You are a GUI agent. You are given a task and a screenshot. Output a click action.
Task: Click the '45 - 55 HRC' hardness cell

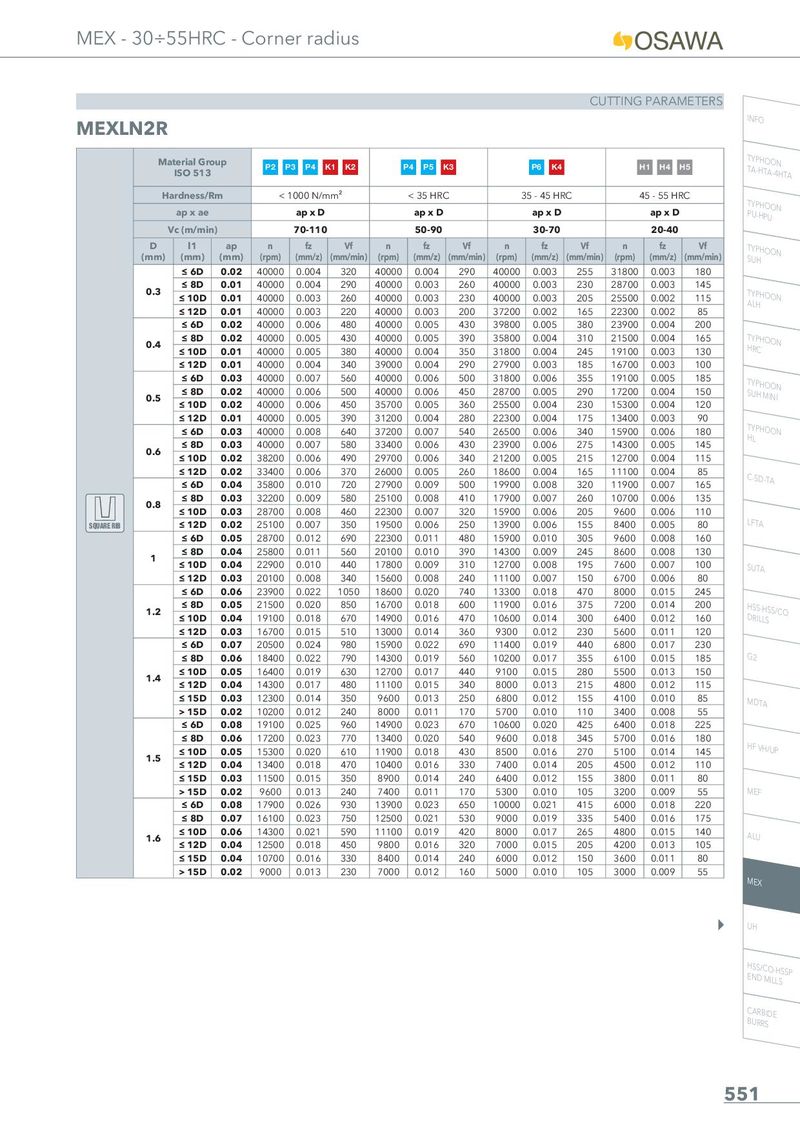pyautogui.click(x=664, y=196)
